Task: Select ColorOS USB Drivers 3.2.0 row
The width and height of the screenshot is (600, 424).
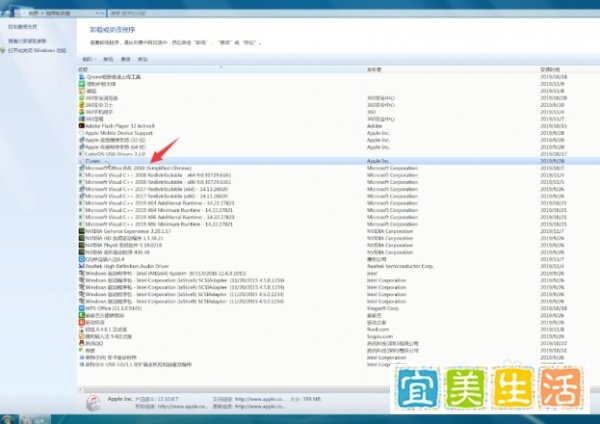Action: pyautogui.click(x=338, y=154)
